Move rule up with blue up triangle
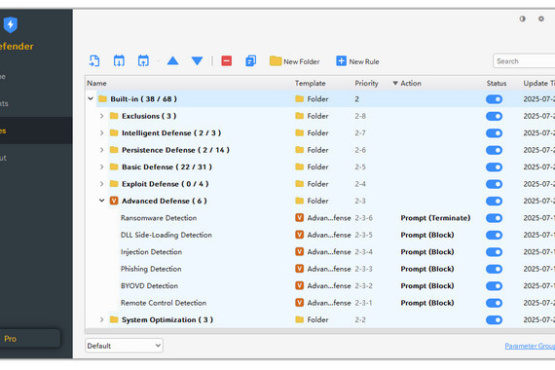The image size is (555, 370). pyautogui.click(x=173, y=61)
